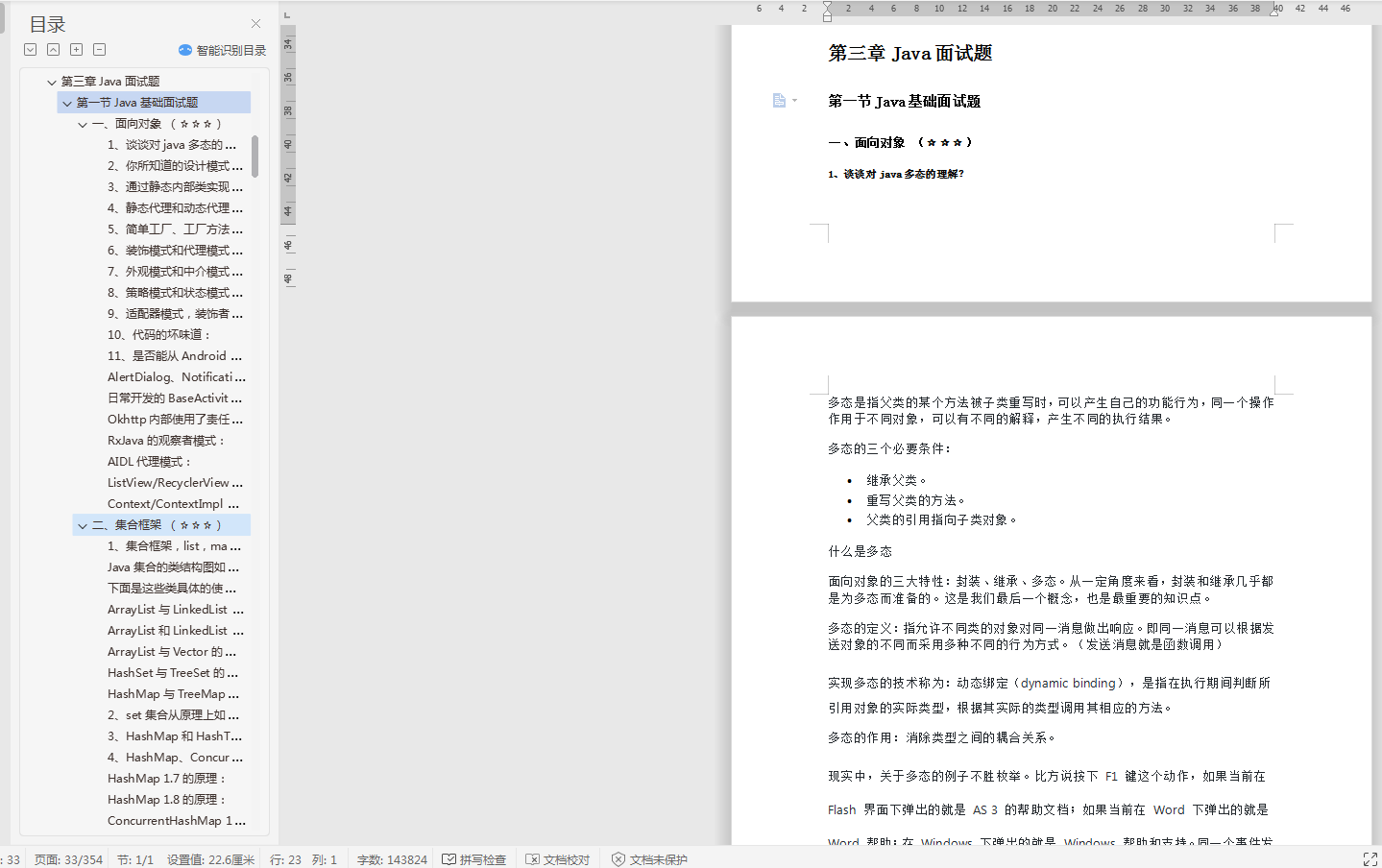Open 日常开发的 BaseActivit outline entry

[175, 398]
